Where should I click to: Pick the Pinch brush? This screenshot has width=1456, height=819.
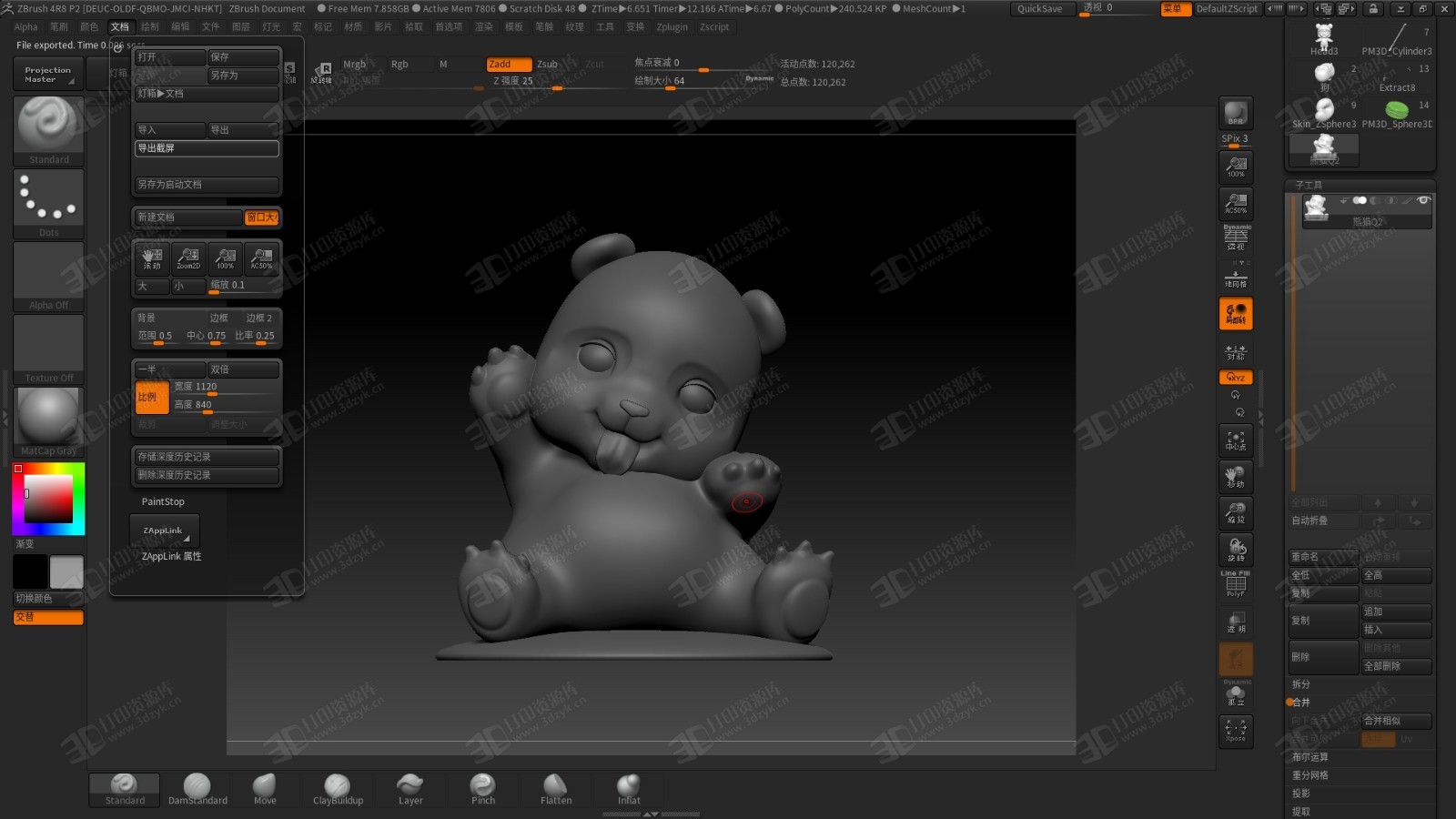[483, 789]
